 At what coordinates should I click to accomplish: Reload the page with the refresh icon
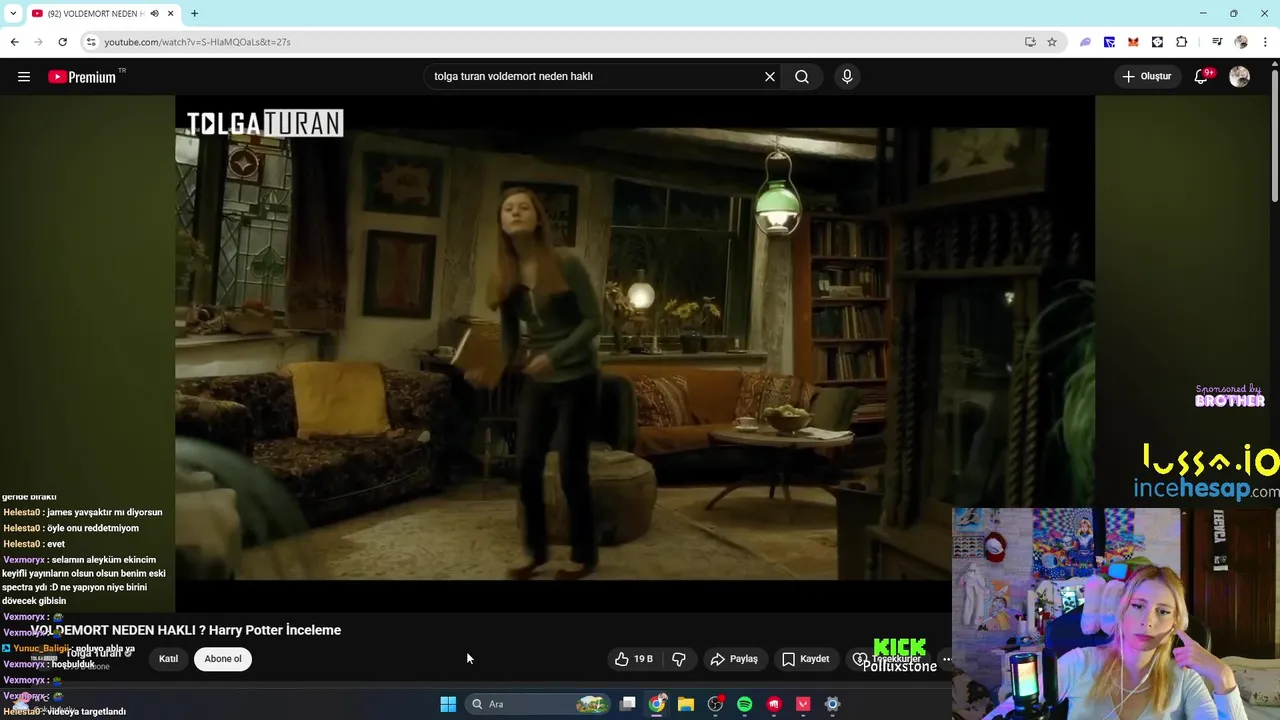pos(62,42)
